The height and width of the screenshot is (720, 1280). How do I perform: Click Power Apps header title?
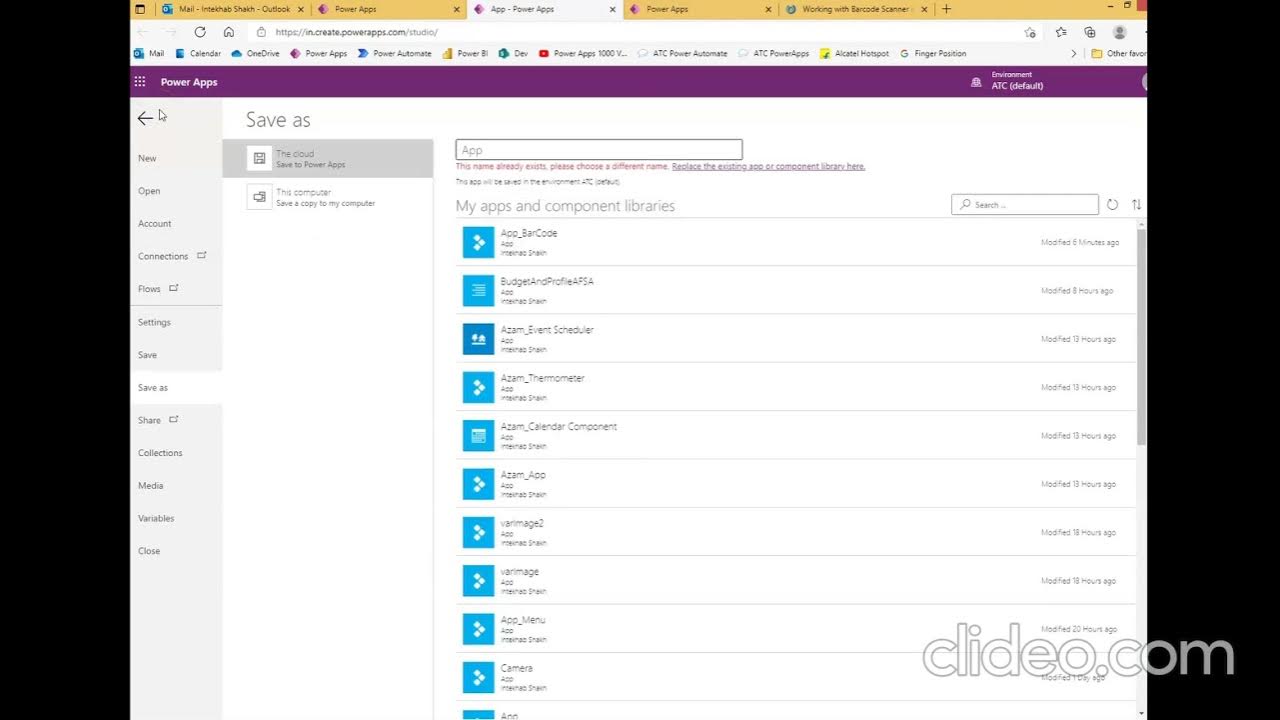click(189, 82)
